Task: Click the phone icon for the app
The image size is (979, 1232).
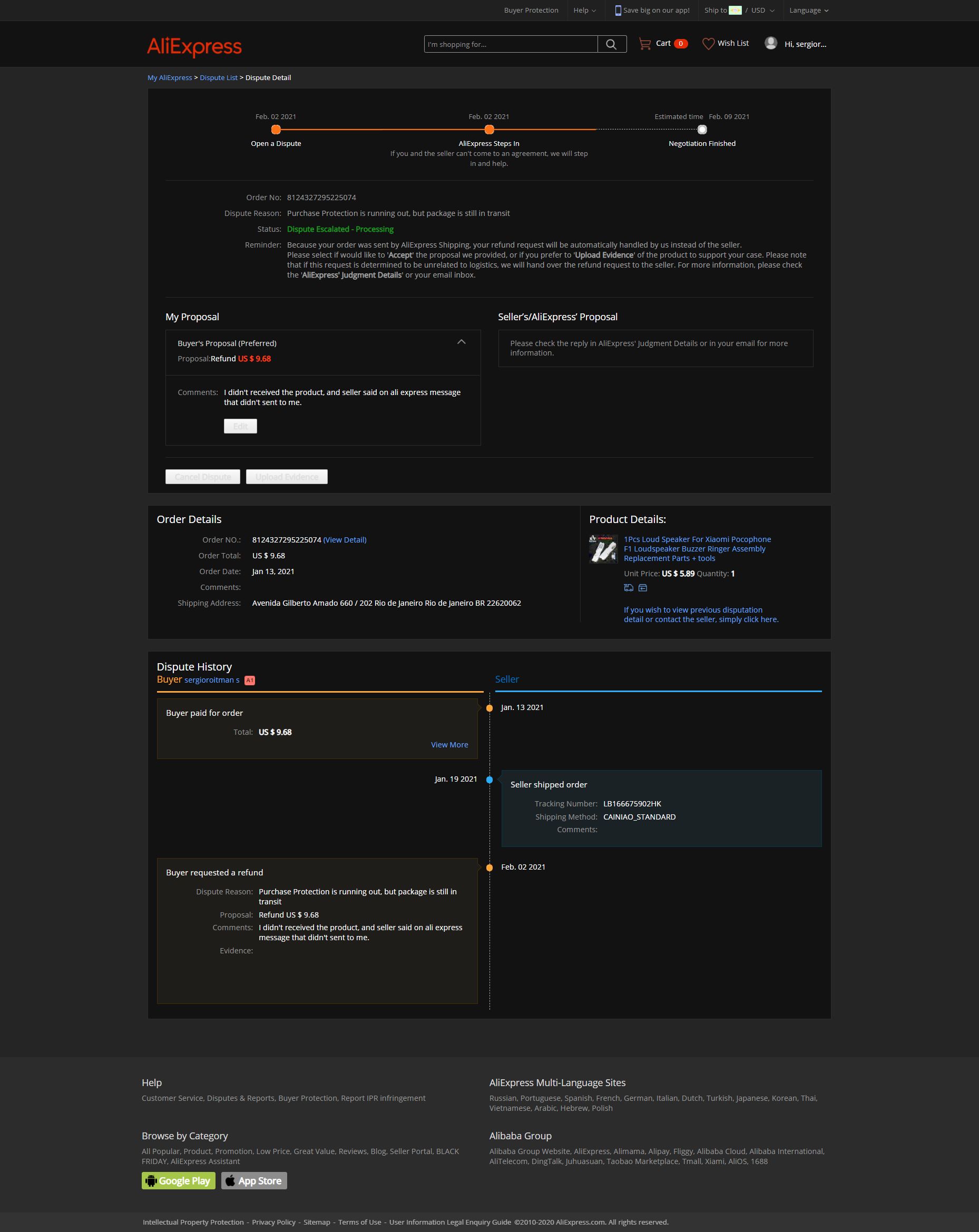Action: pyautogui.click(x=618, y=11)
